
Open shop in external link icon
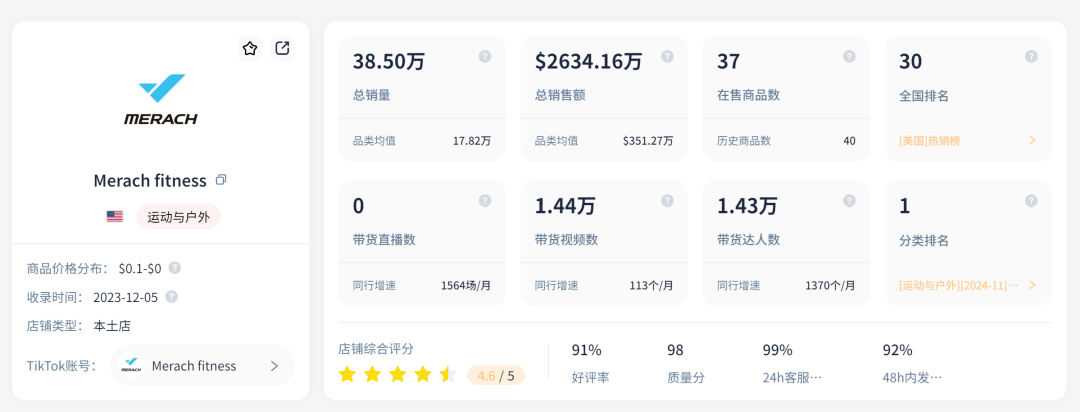[283, 48]
